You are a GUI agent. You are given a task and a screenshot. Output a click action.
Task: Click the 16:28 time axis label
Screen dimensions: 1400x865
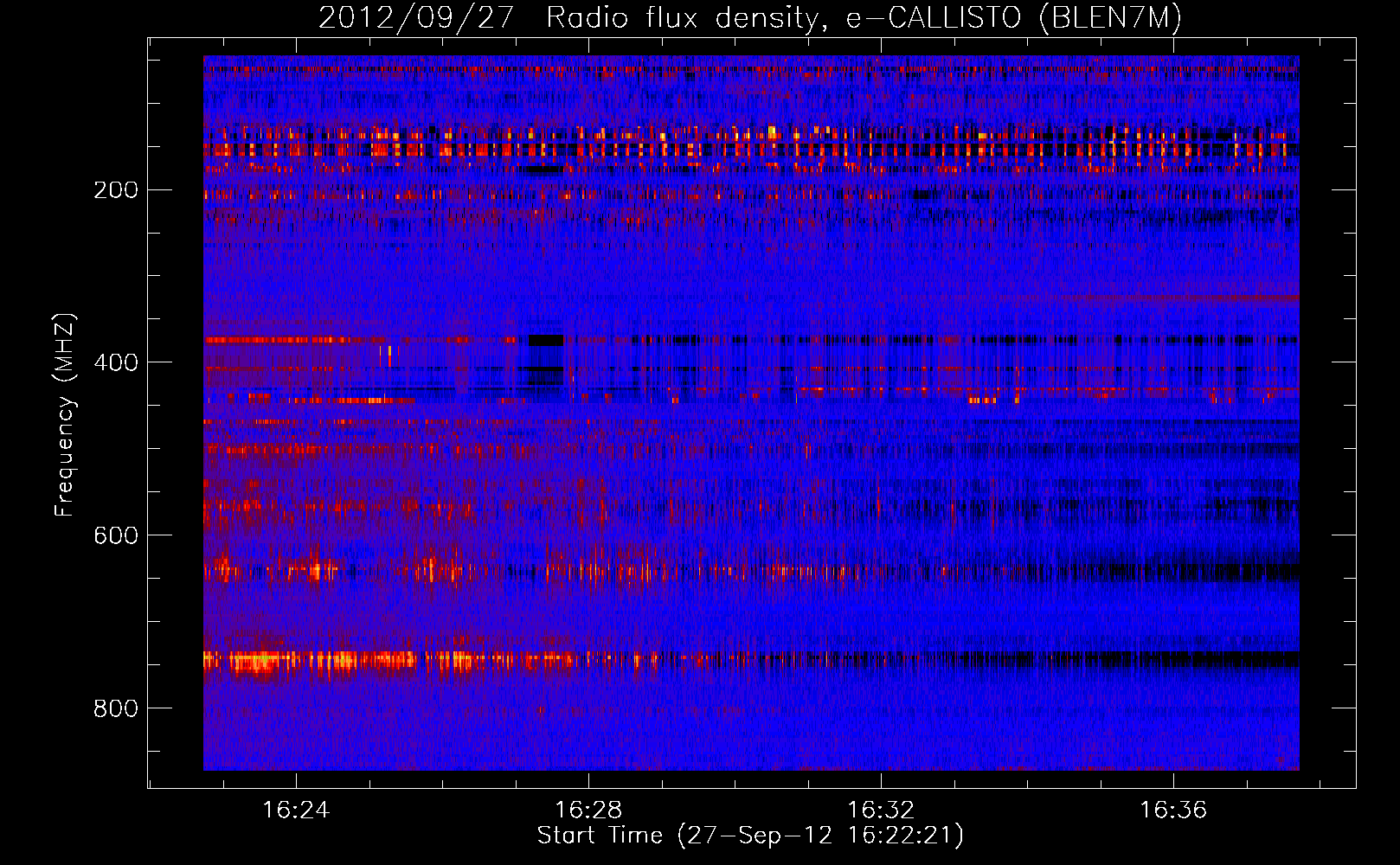click(x=588, y=811)
